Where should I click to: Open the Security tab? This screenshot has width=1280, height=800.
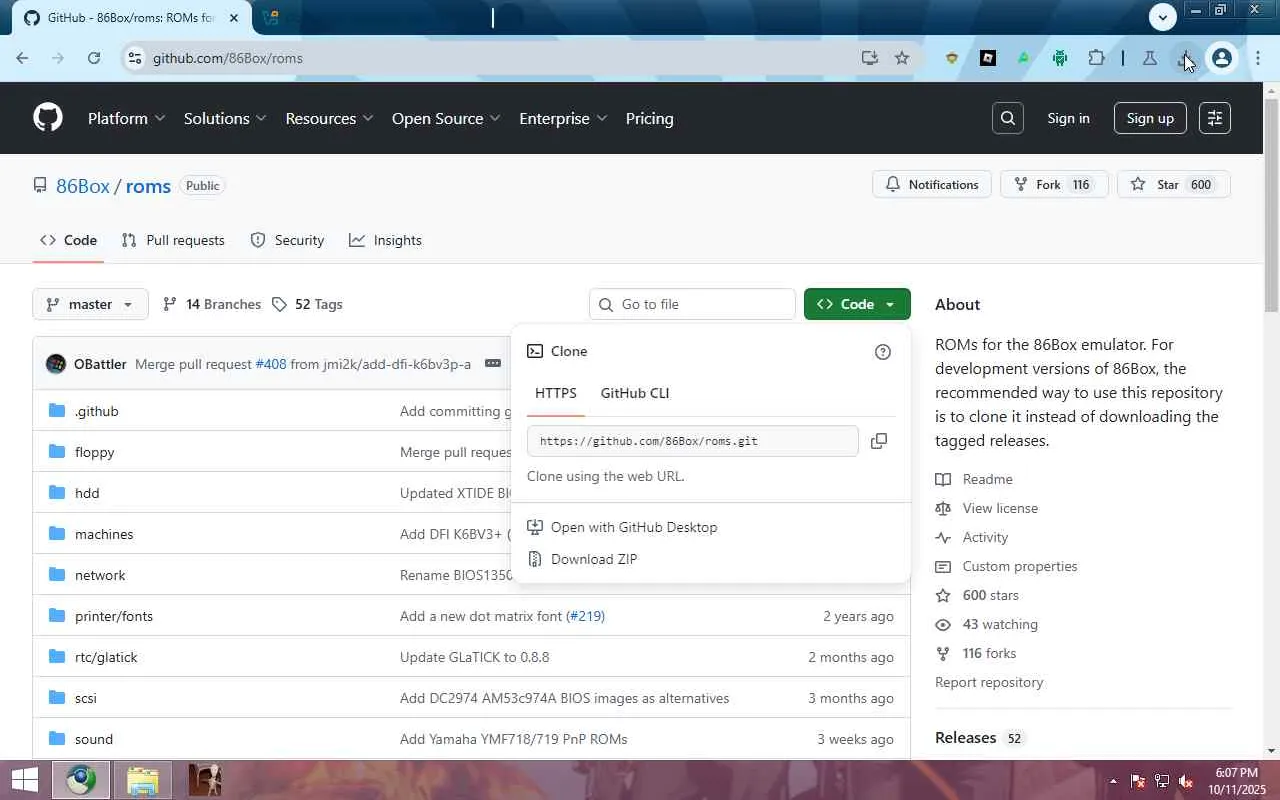coord(287,240)
